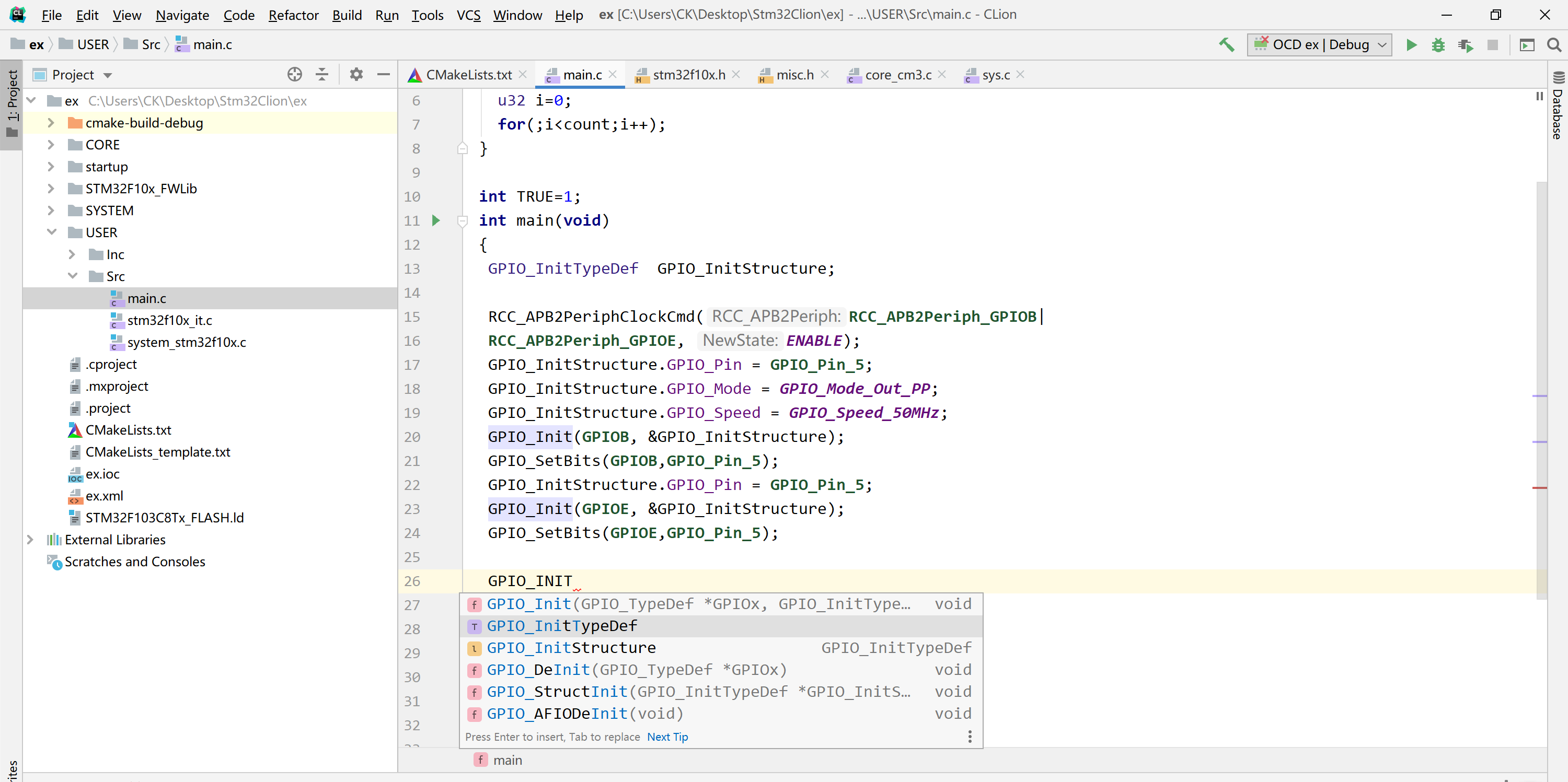Expand the cmake-build-debug folder

point(51,123)
